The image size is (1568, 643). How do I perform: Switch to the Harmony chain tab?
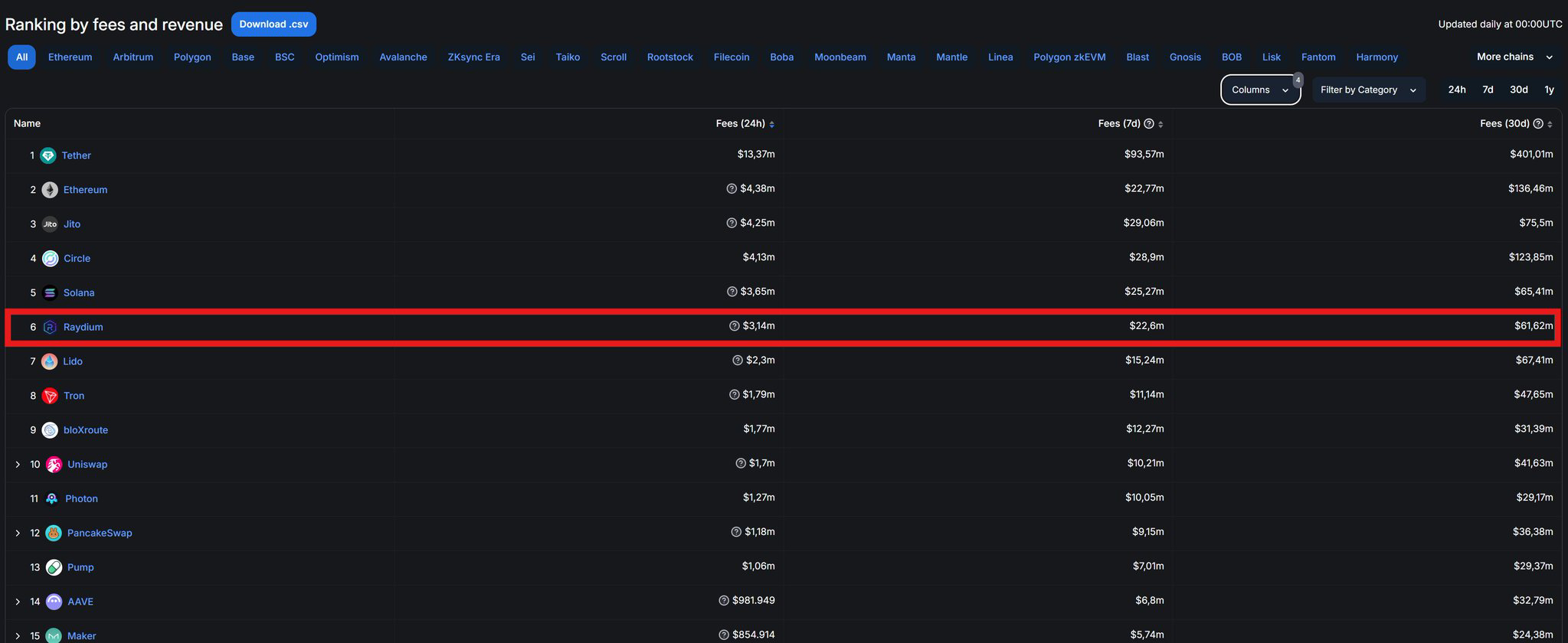click(1377, 57)
